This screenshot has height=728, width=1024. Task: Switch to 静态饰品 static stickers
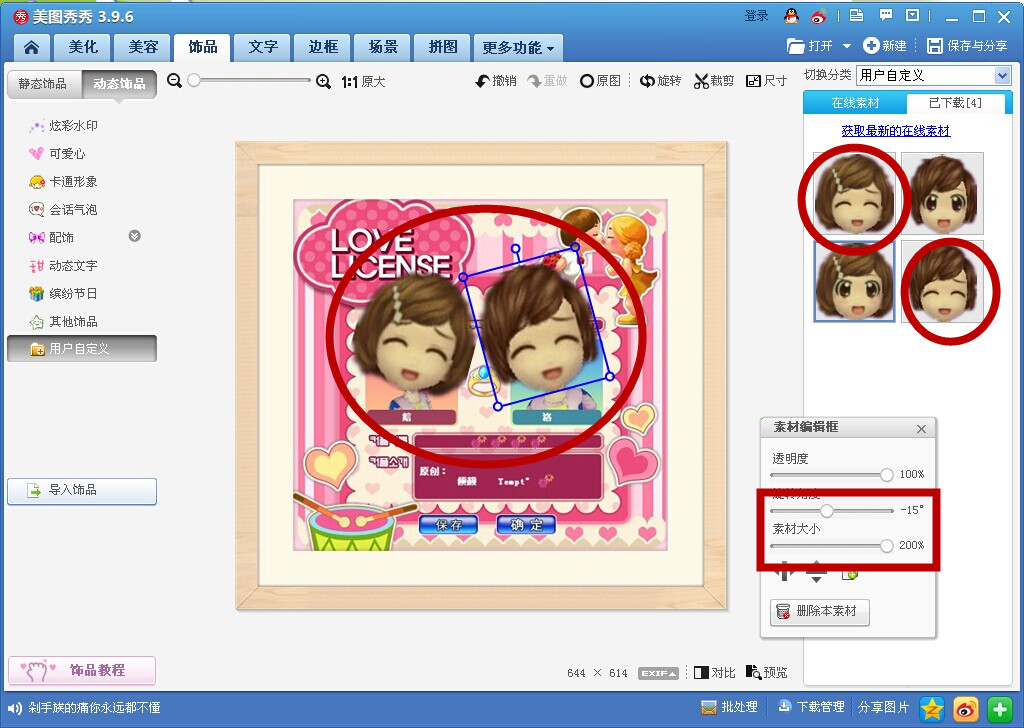tap(43, 84)
